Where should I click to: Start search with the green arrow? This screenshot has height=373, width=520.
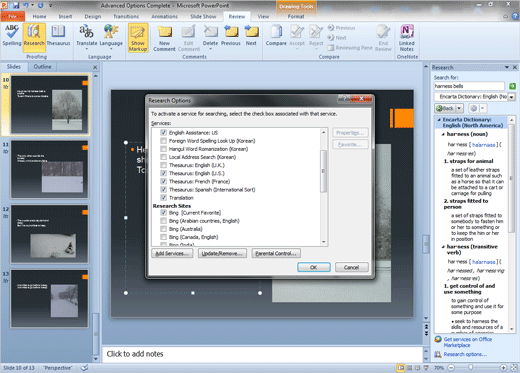pos(512,86)
